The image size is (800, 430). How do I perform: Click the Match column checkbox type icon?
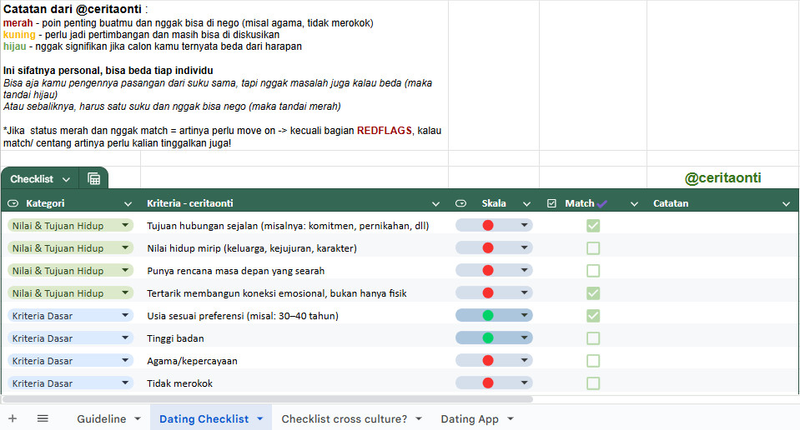(552, 204)
